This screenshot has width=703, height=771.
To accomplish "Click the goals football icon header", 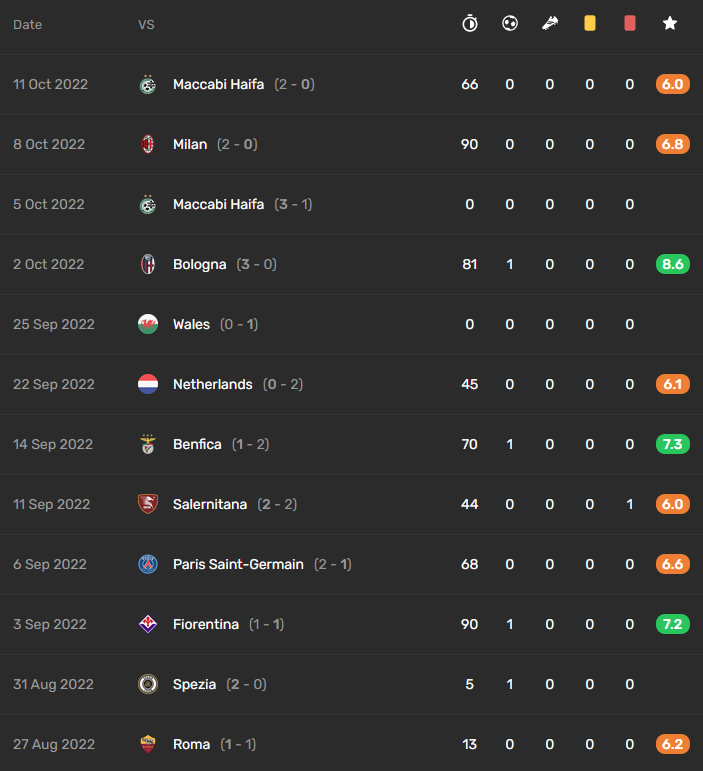I will click(x=510, y=23).
